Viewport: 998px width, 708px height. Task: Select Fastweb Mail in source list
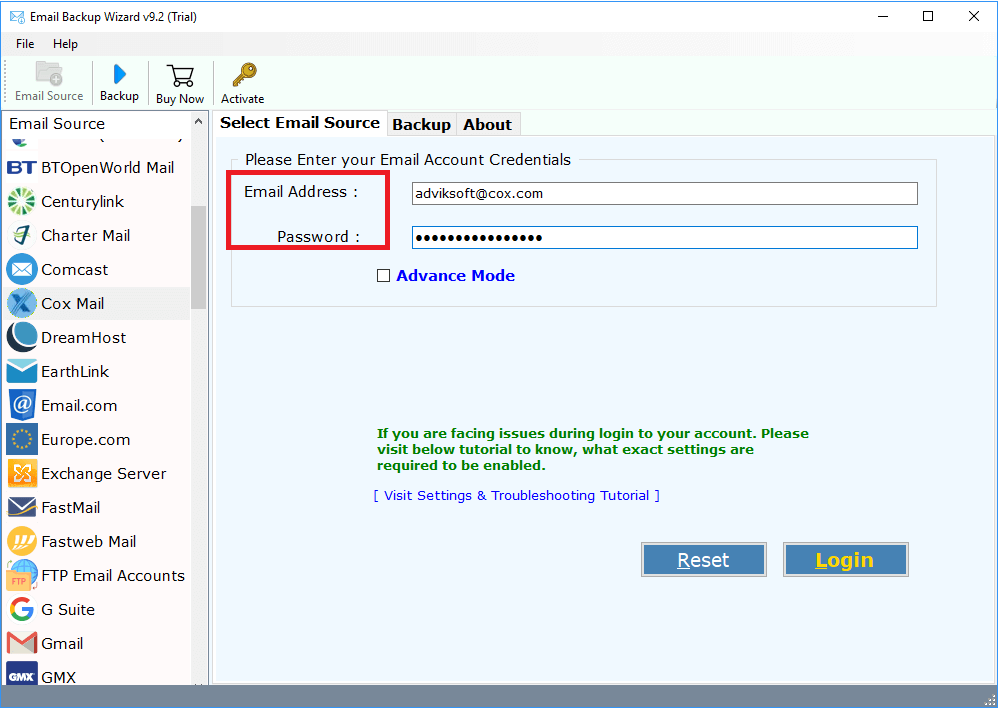(x=97, y=541)
